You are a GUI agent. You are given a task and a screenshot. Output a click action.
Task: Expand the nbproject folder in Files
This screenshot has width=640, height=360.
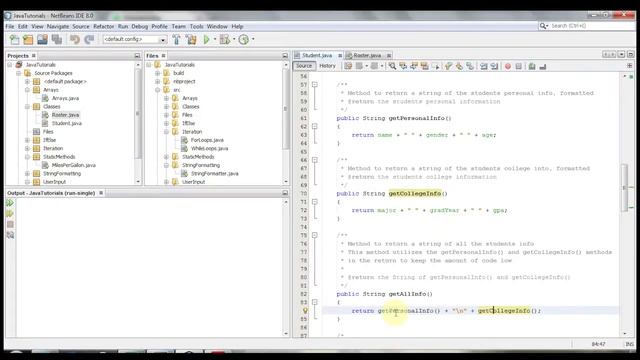pos(158,81)
